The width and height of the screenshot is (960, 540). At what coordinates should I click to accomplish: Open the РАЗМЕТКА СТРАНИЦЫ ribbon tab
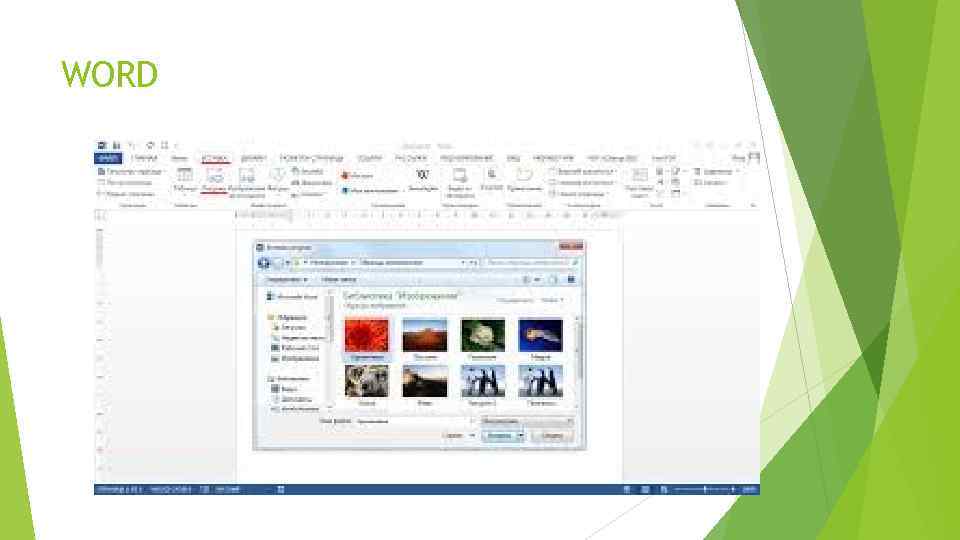(312, 159)
